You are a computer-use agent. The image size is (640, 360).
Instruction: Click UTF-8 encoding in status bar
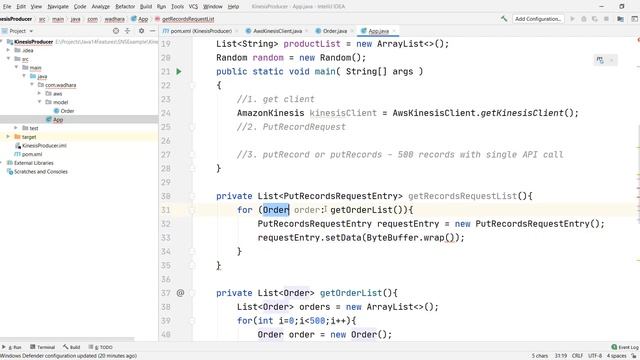(595, 356)
